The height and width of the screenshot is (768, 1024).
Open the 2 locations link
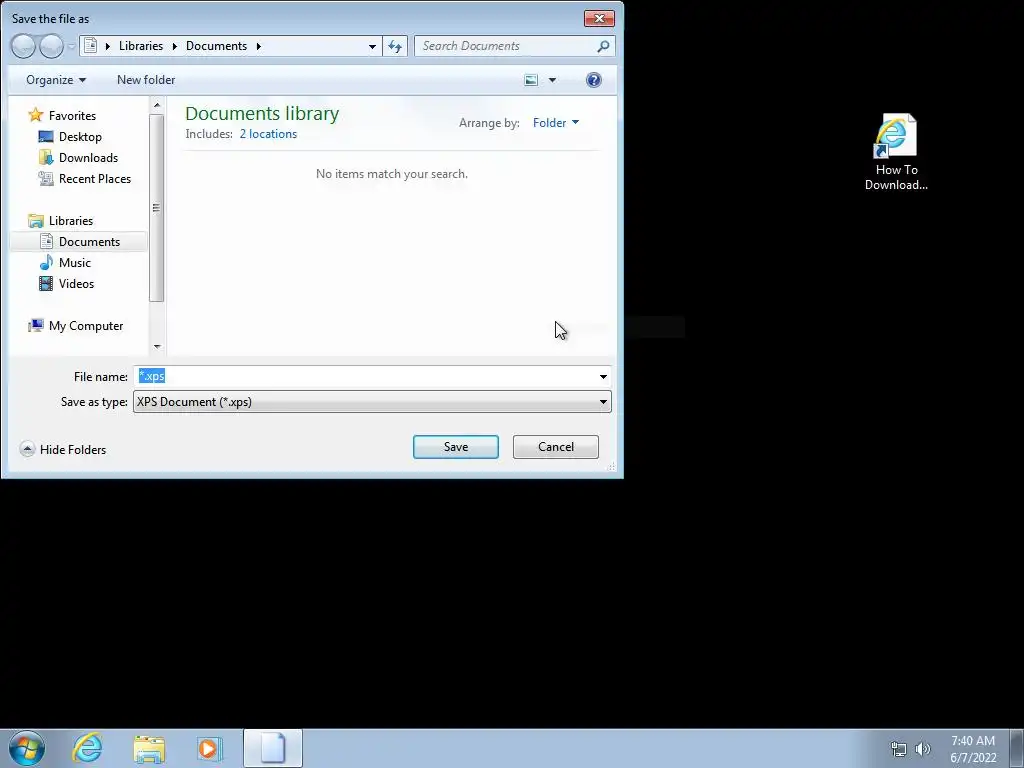268,134
